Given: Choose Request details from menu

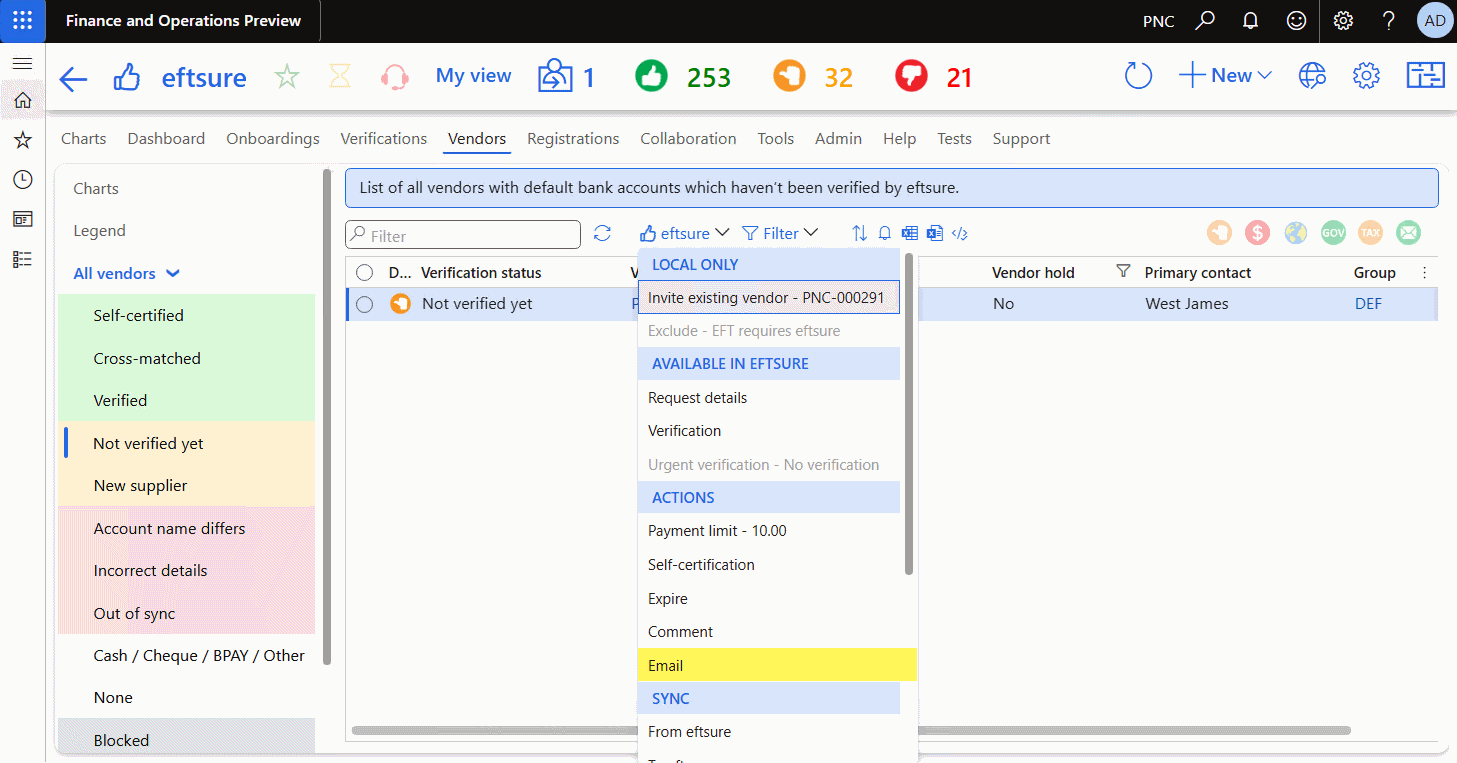Looking at the screenshot, I should pos(769,398).
